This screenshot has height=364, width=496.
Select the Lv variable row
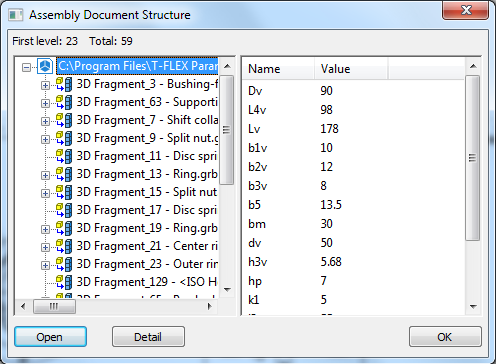click(353, 129)
